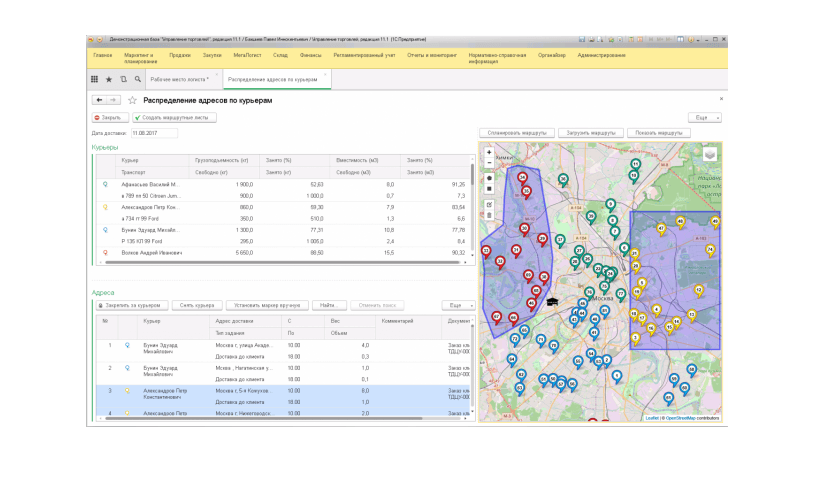Viewport: 814px width, 496px height.
Task: Open the Еще dropdown at top right
Action: tap(704, 118)
